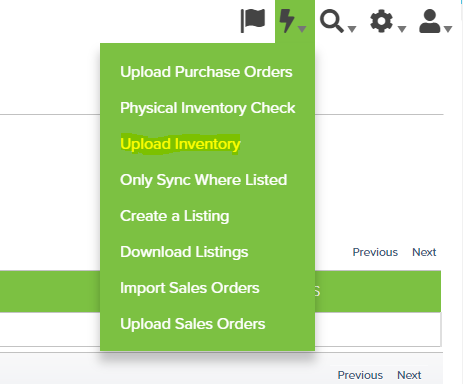Image resolution: width=463 pixels, height=384 pixels.
Task: Open the magnifying glass search icon
Action: coord(331,21)
